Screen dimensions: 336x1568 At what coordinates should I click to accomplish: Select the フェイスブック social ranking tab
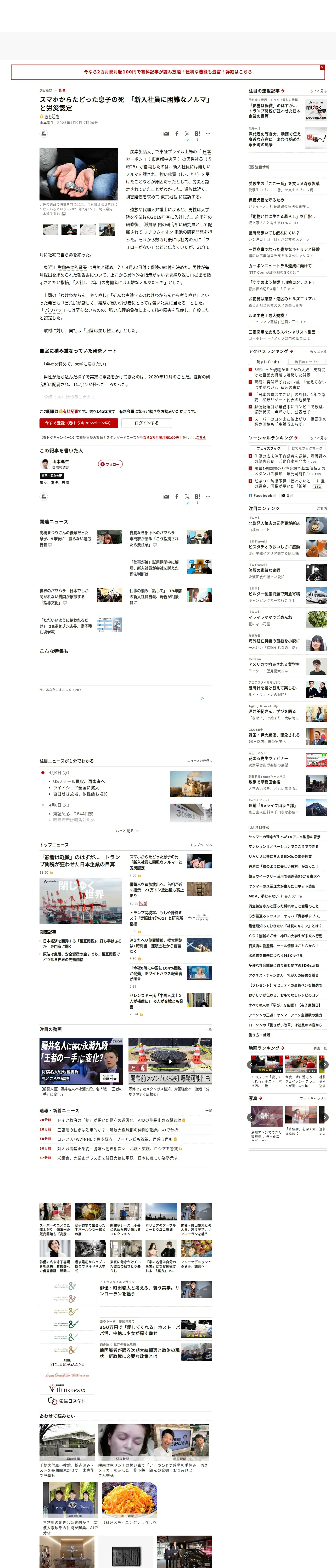(x=268, y=448)
